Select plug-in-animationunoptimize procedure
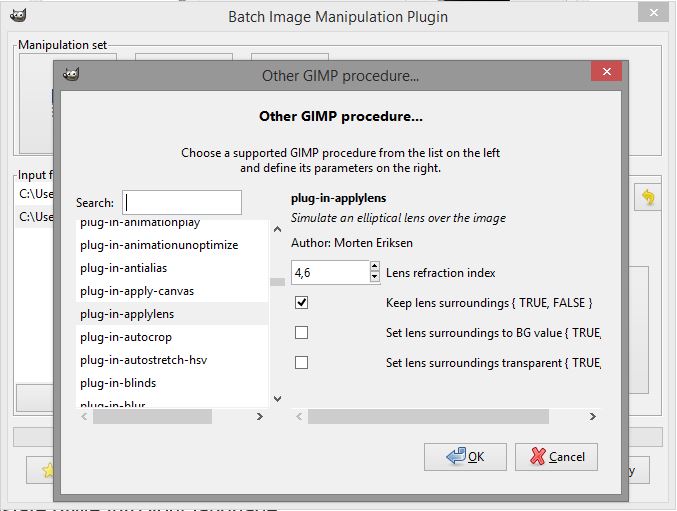This screenshot has width=677, height=511. pos(172,245)
